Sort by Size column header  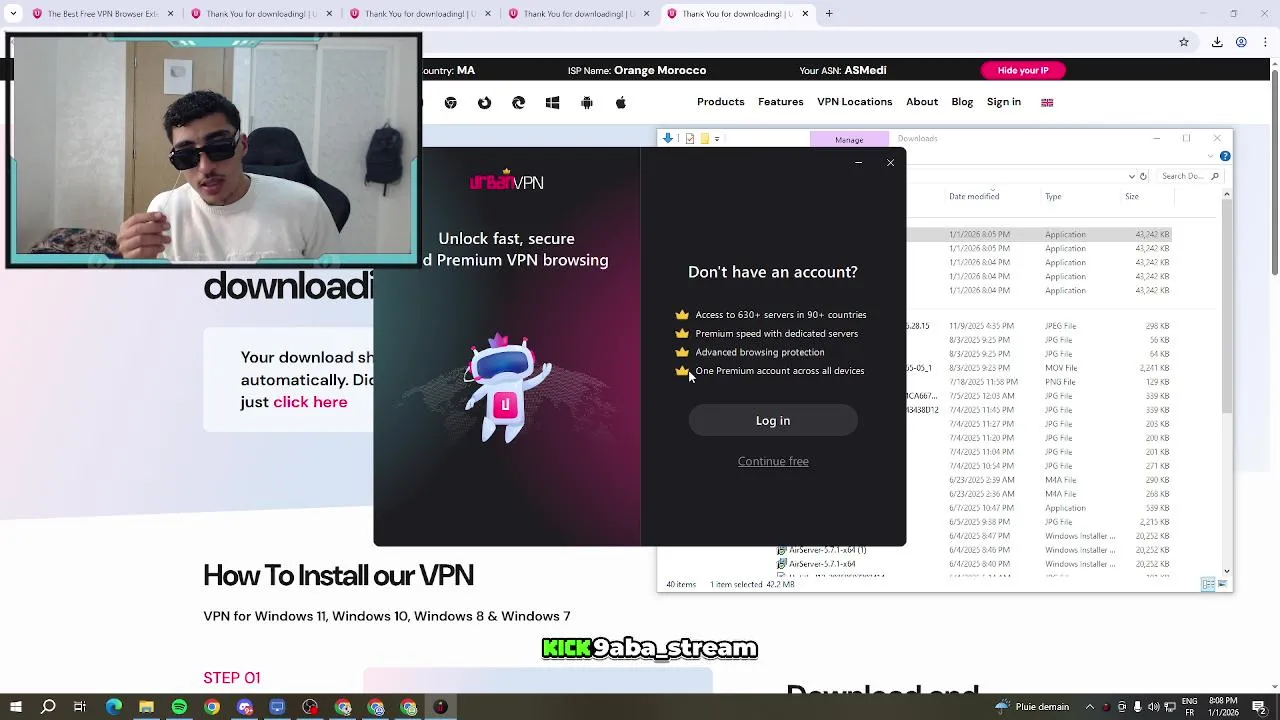pos(1132,196)
